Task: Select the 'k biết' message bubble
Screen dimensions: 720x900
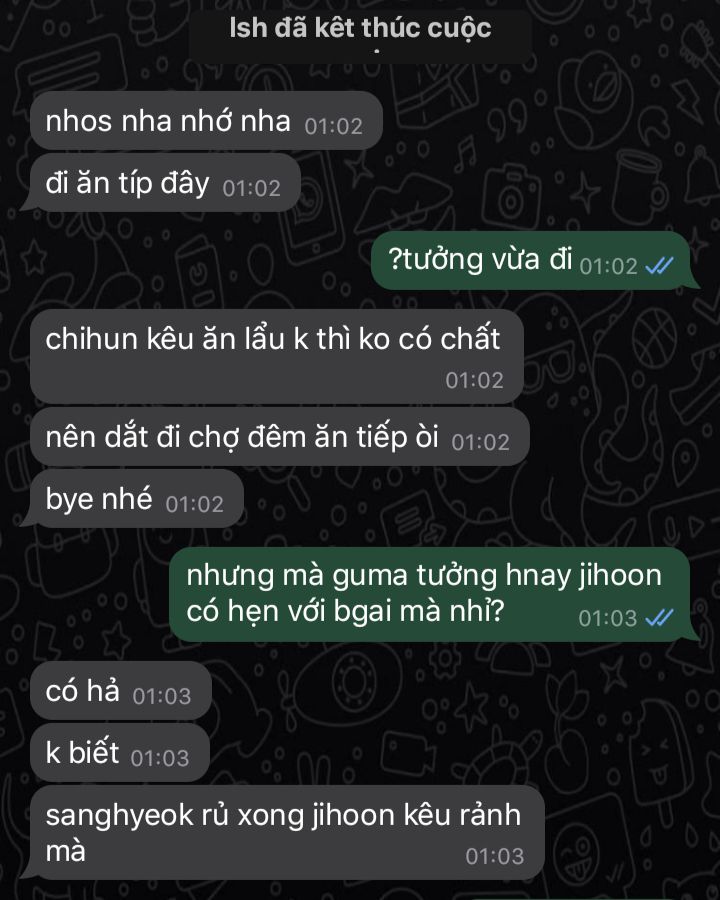Action: [119, 752]
